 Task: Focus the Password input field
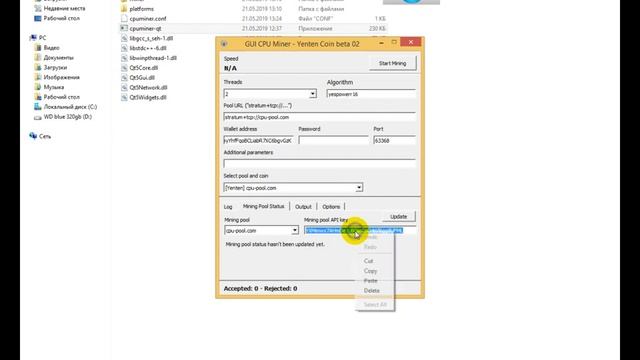(333, 140)
